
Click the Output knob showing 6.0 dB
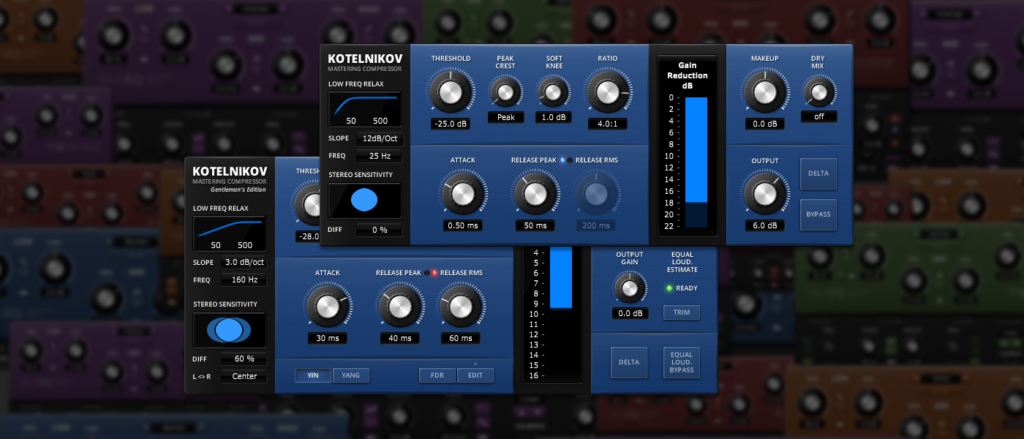click(763, 193)
